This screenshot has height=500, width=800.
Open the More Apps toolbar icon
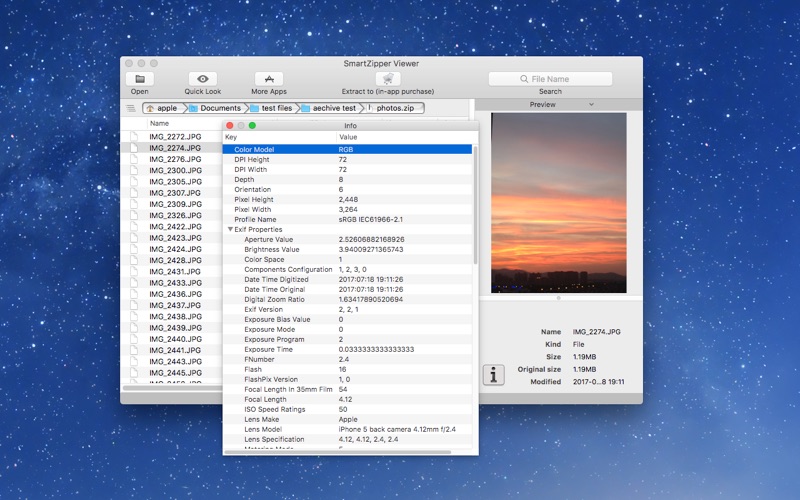(268, 79)
